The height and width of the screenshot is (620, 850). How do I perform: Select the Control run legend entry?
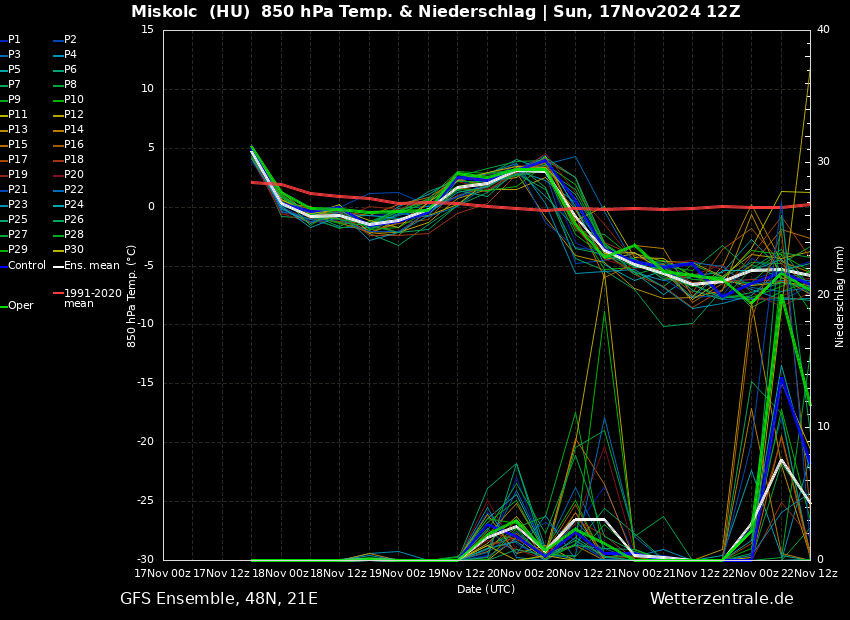pyautogui.click(x=26, y=266)
